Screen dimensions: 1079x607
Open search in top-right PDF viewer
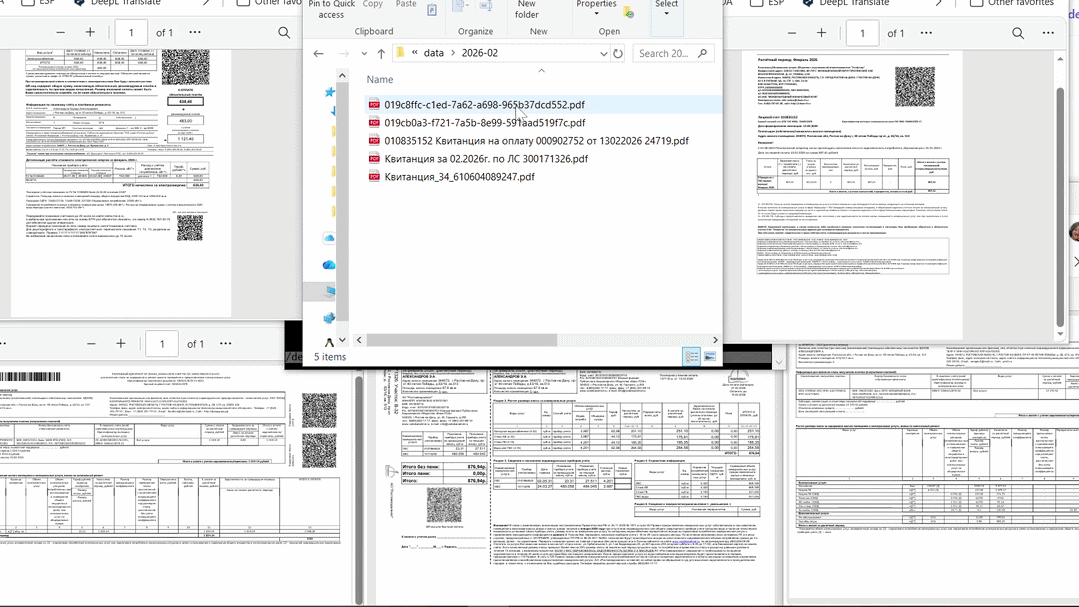1018,33
